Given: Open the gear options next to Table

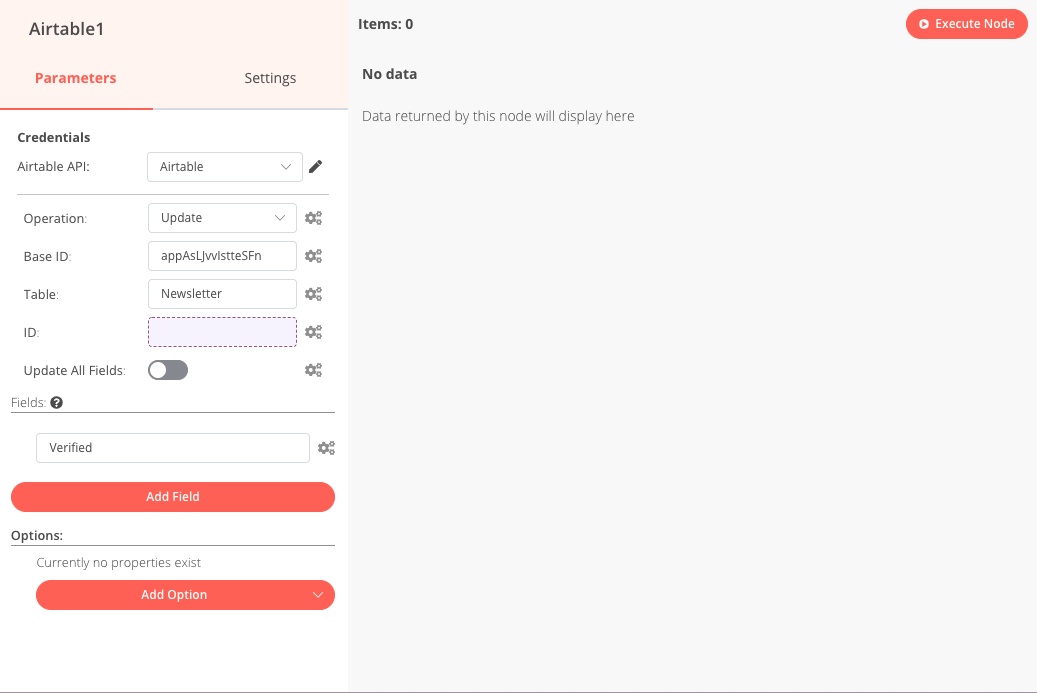Looking at the screenshot, I should 313,294.
